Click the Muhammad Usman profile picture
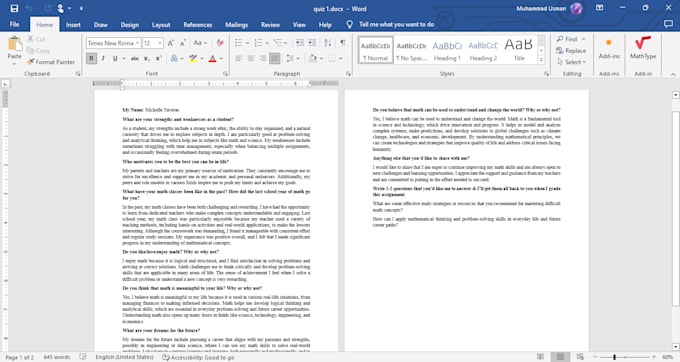The width and height of the screenshot is (680, 362). click(x=576, y=8)
